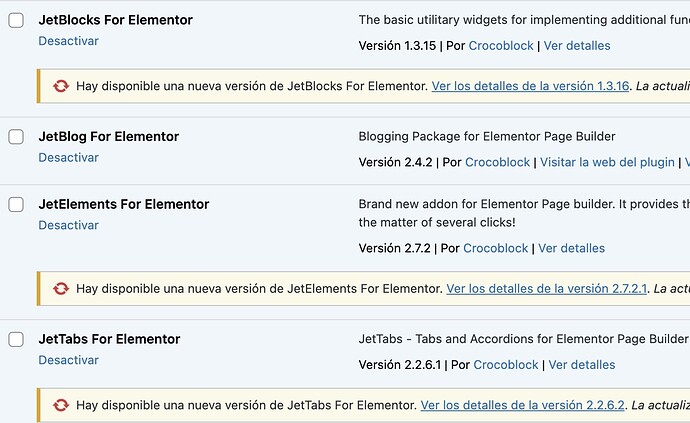
Task: Open Crocoblock author link for JetBlog
Action: point(497,162)
